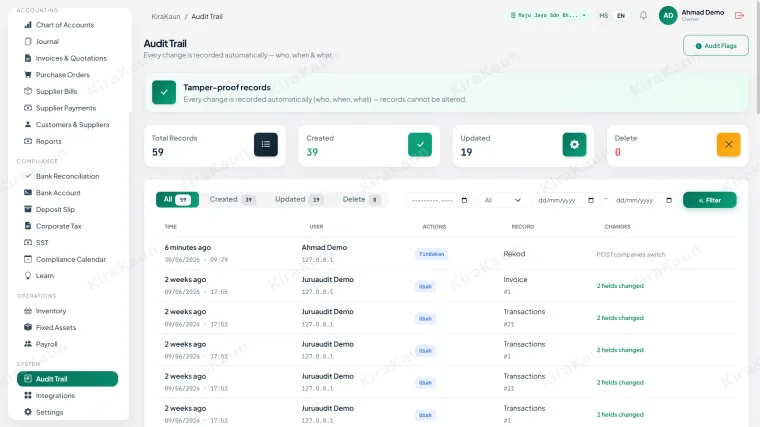This screenshot has height=427, width=760.
Task: Click the 'Rekod' record cell
Action: pyautogui.click(x=514, y=254)
